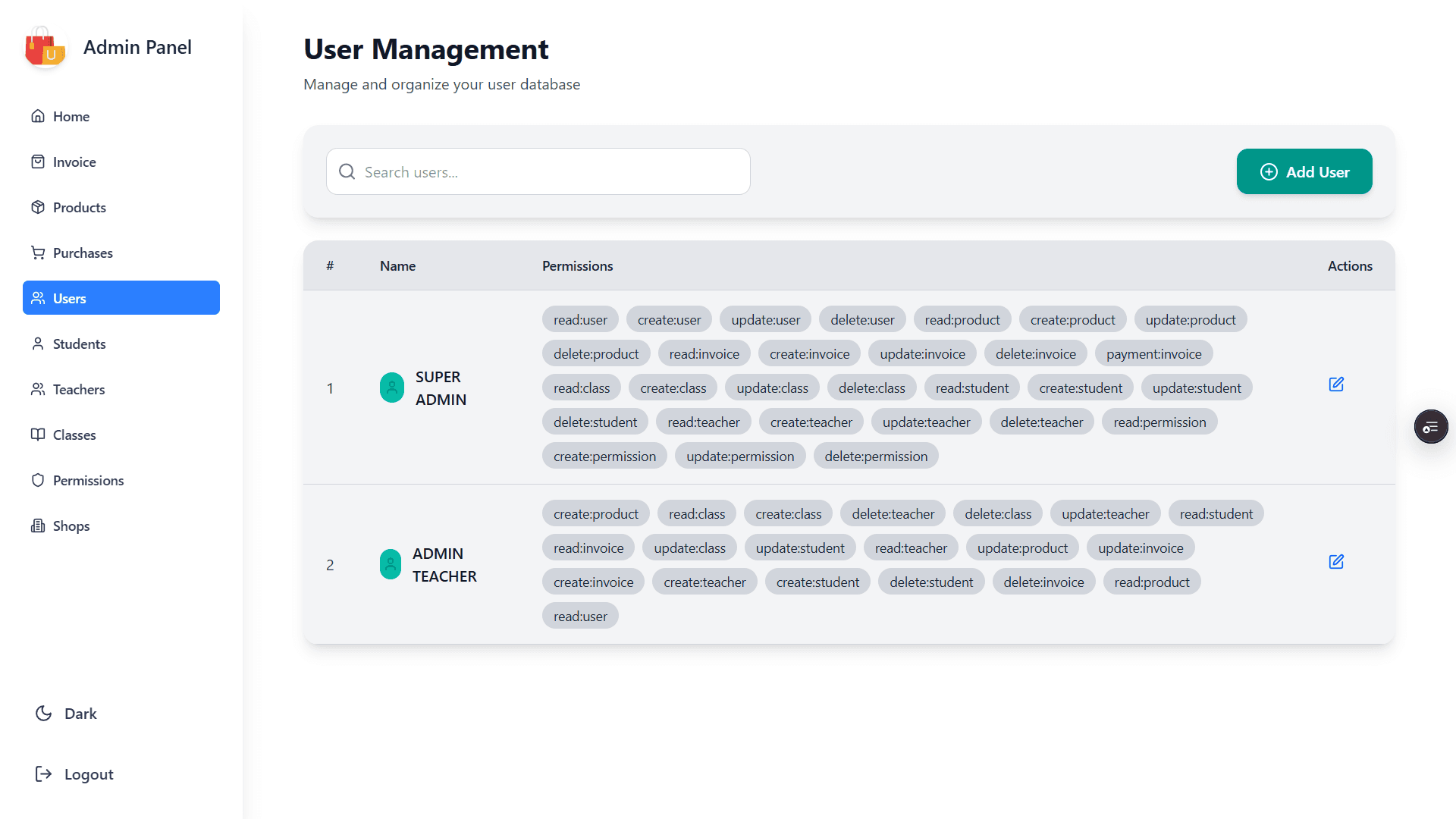Edit the ADMIN TEACHER user row
This screenshot has height=819, width=1456.
(x=1336, y=561)
